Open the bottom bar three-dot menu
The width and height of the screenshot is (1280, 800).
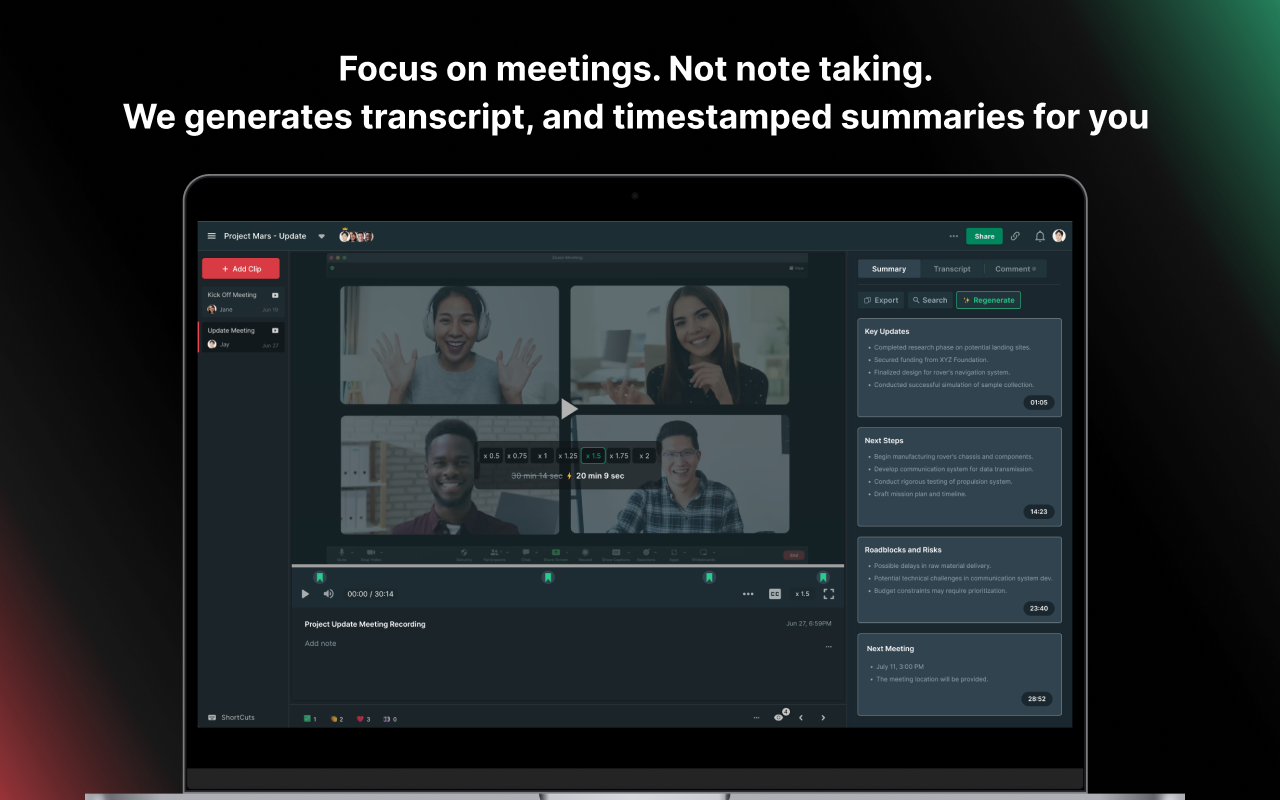coord(756,718)
